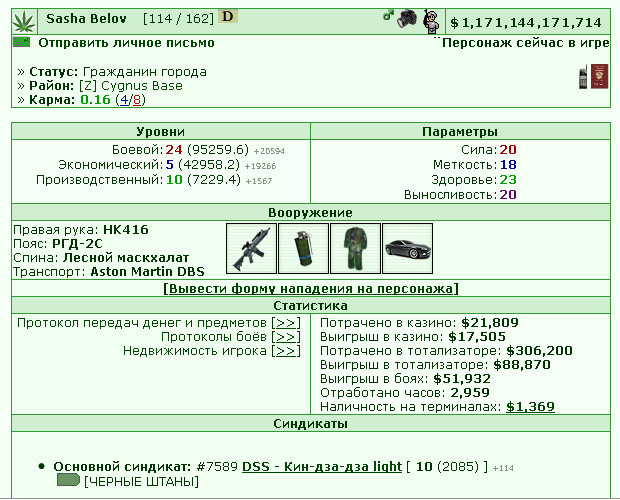
Task: Click Выигрыш в тотализаторе $88,870
Action: tap(522, 364)
